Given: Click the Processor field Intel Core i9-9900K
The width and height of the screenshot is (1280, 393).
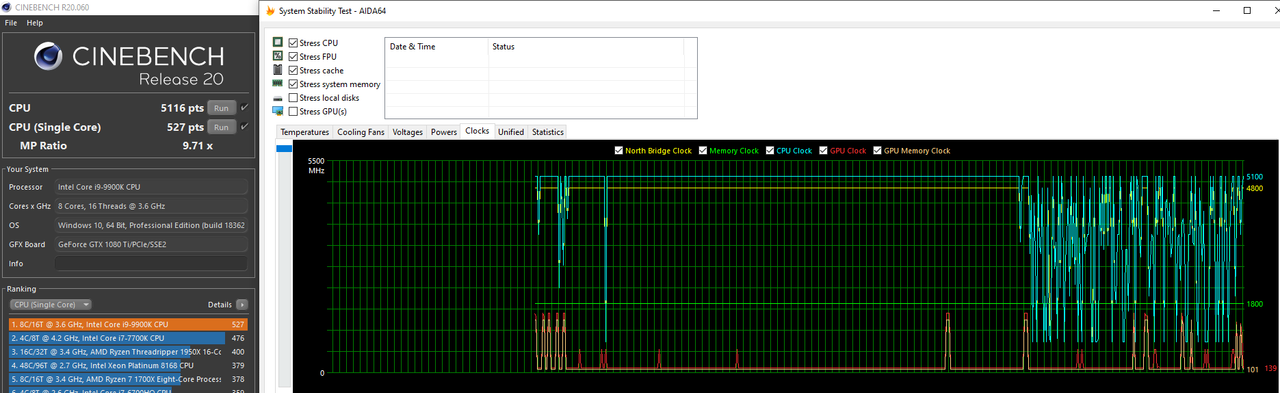Looking at the screenshot, I should tap(150, 187).
